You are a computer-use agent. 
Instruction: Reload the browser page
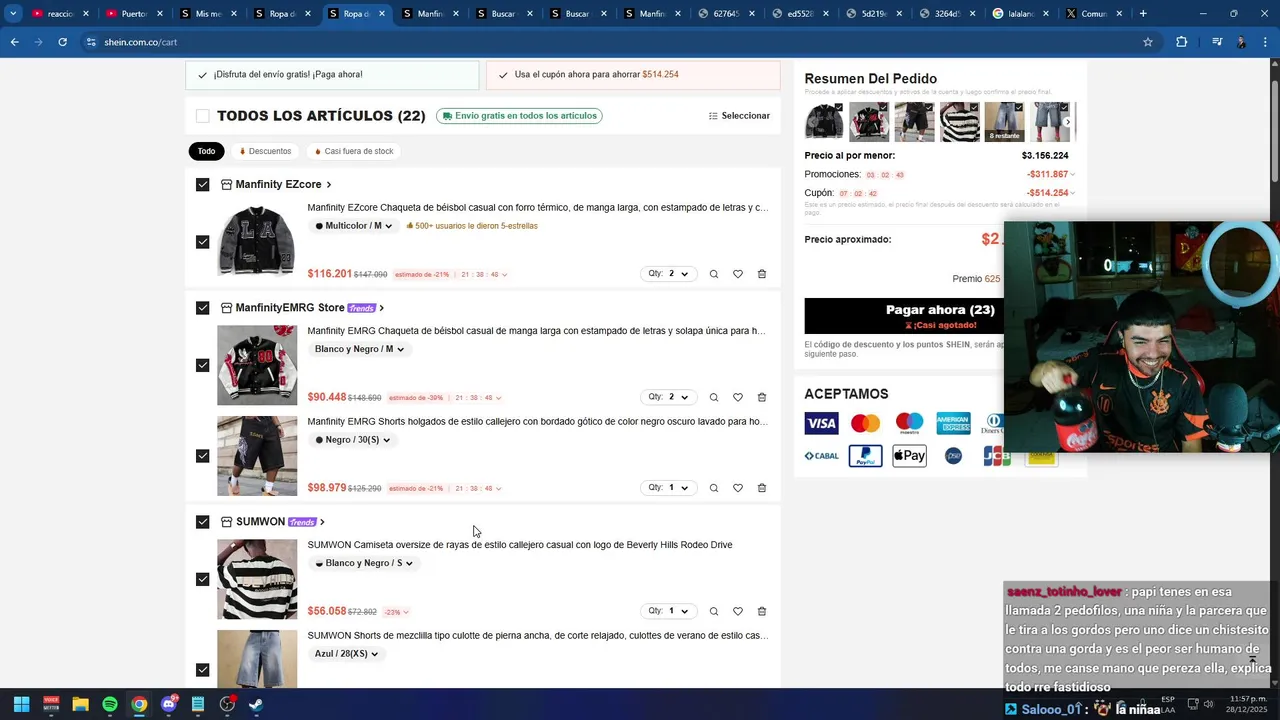tap(62, 42)
